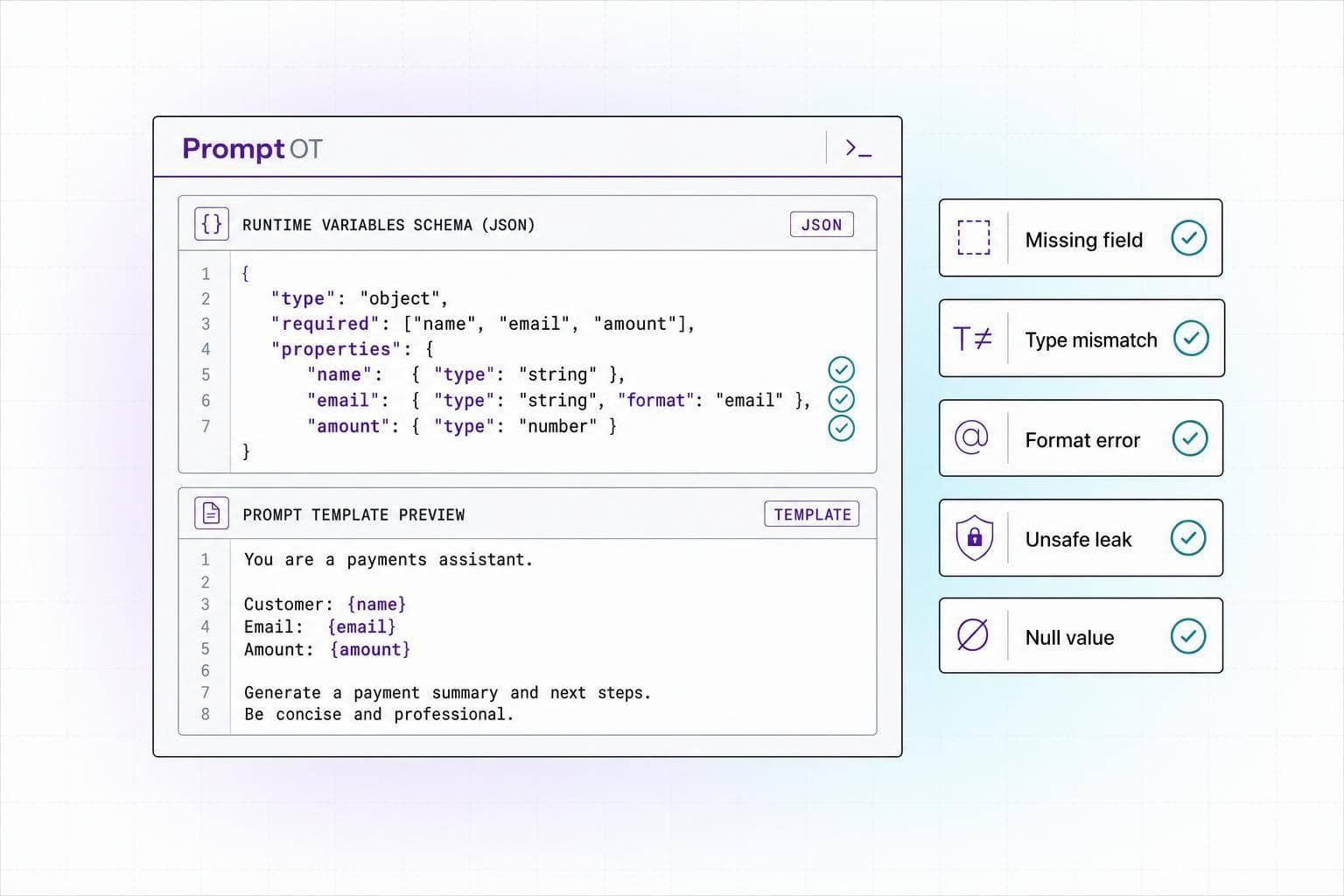This screenshot has width=1344, height=896.
Task: Click the RUNTIME VARIABLES SCHEMA (JSON) heading
Action: [x=388, y=225]
